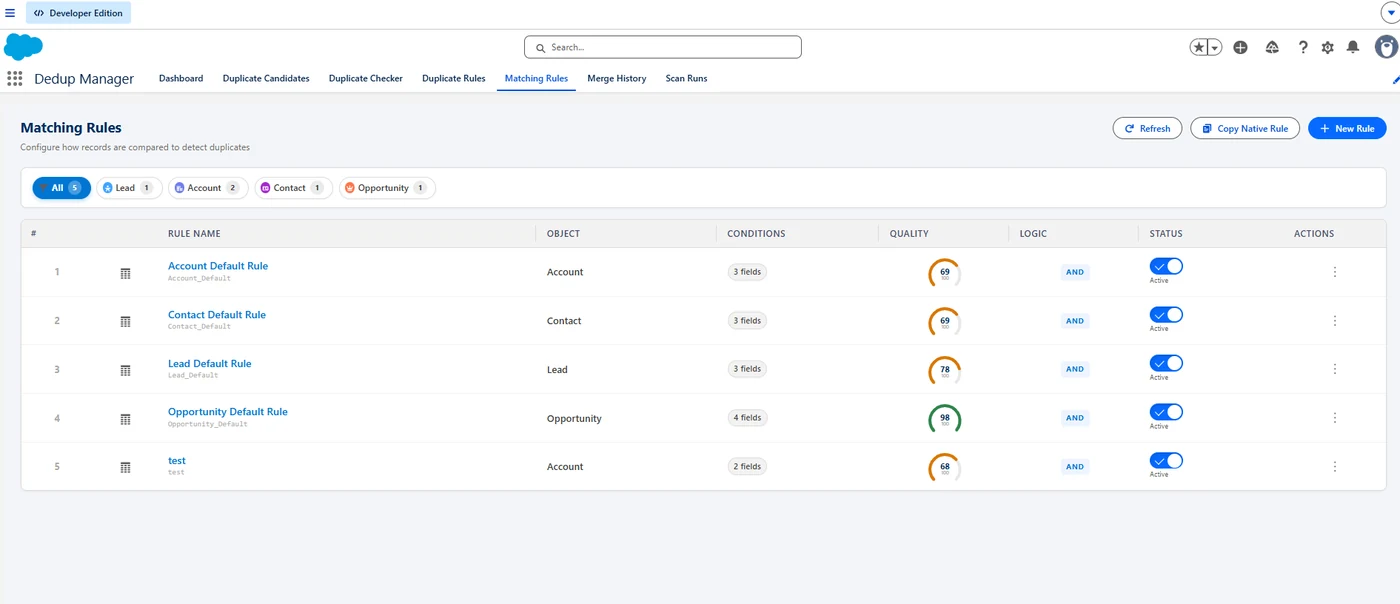Open the Setup gear menu
The height and width of the screenshot is (604, 1400).
pos(1328,47)
